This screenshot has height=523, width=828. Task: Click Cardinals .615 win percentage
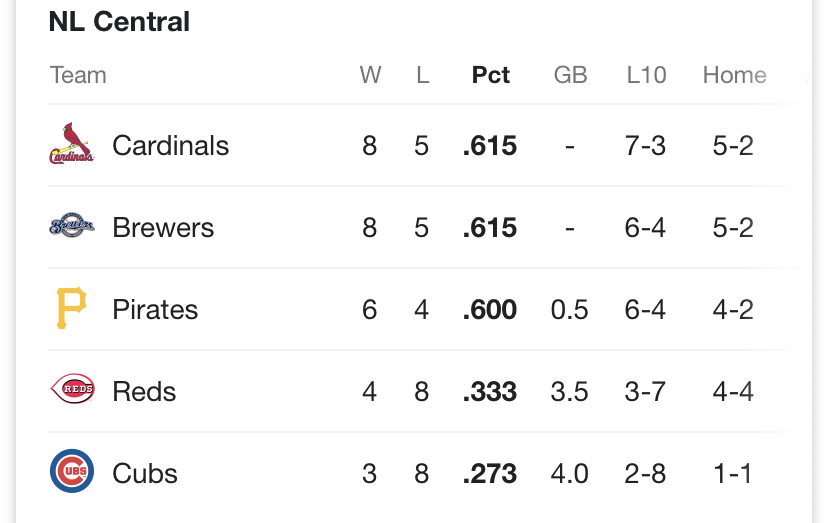[x=490, y=146]
